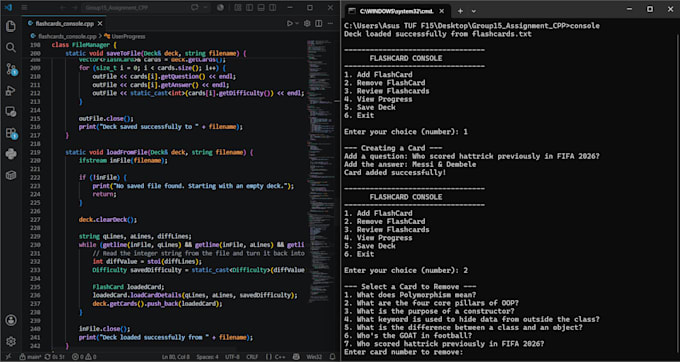Open the Source Control view
This screenshot has width=680, height=362.
[x=11, y=69]
